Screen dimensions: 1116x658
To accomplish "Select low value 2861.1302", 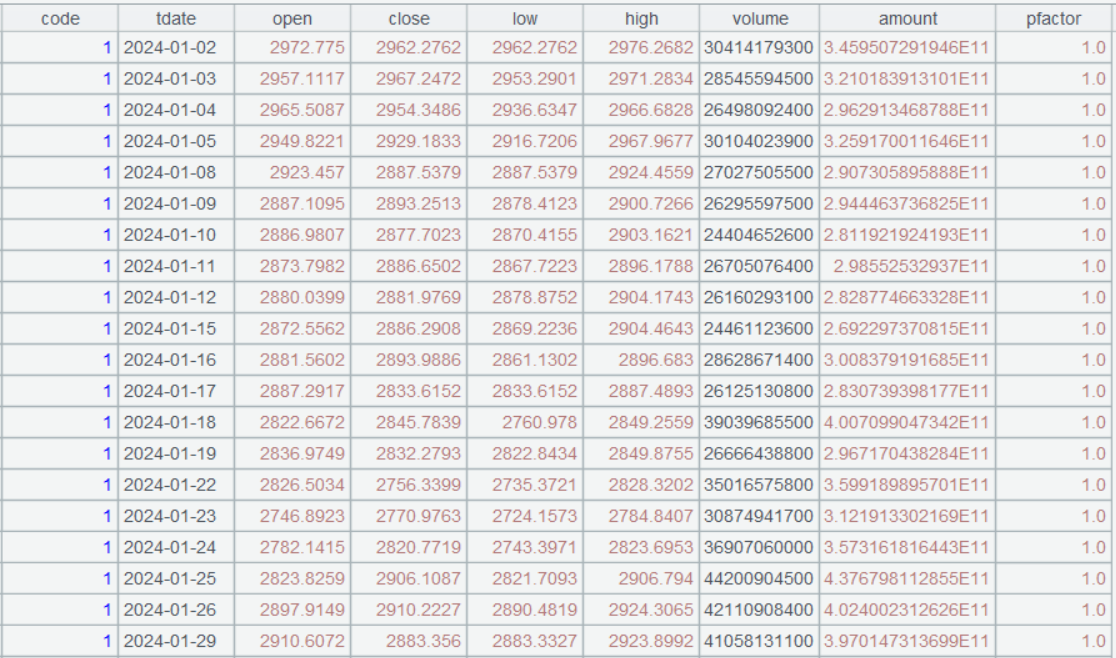I will pos(525,361).
